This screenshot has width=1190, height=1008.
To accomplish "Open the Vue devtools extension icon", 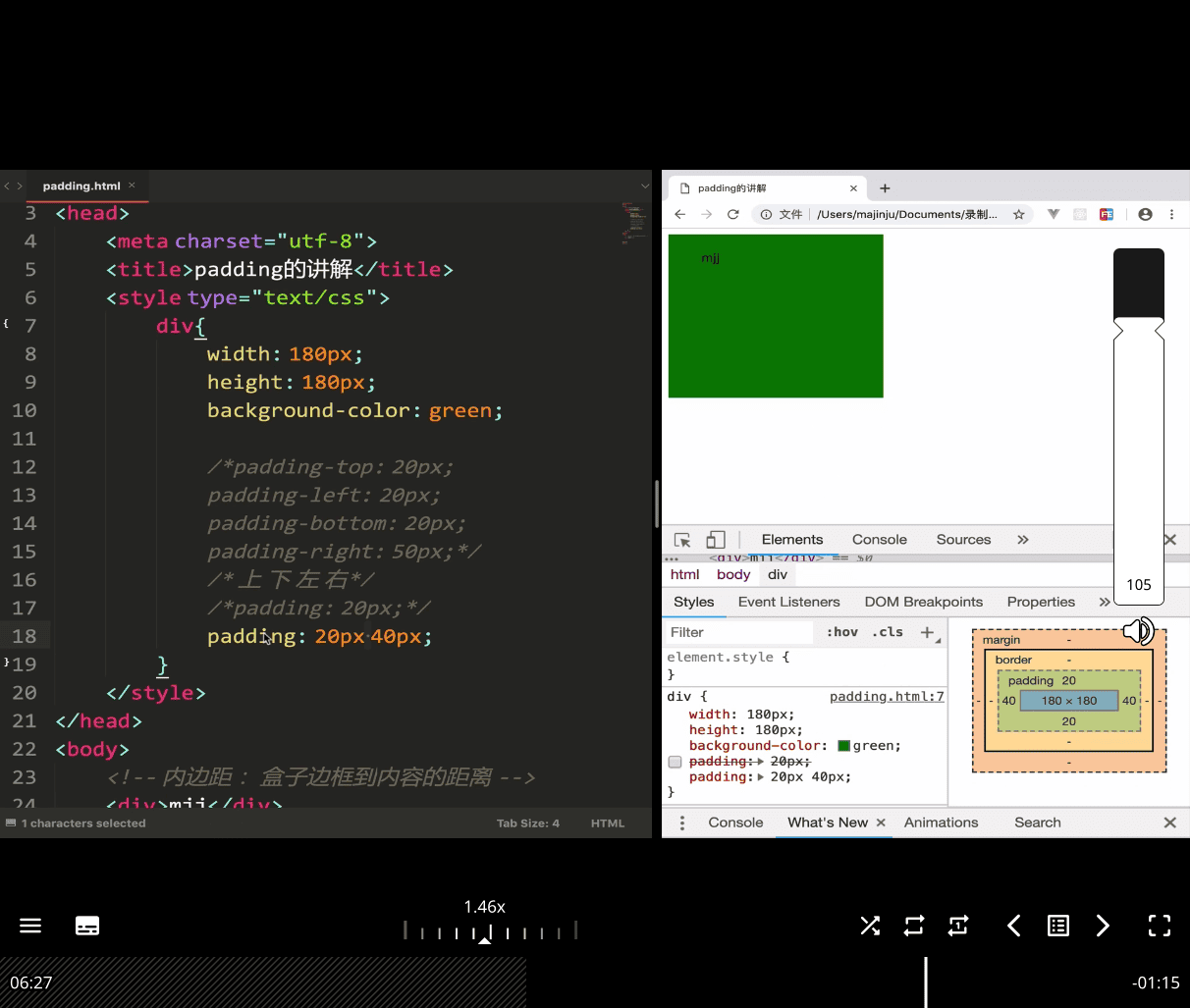I will click(x=1054, y=214).
